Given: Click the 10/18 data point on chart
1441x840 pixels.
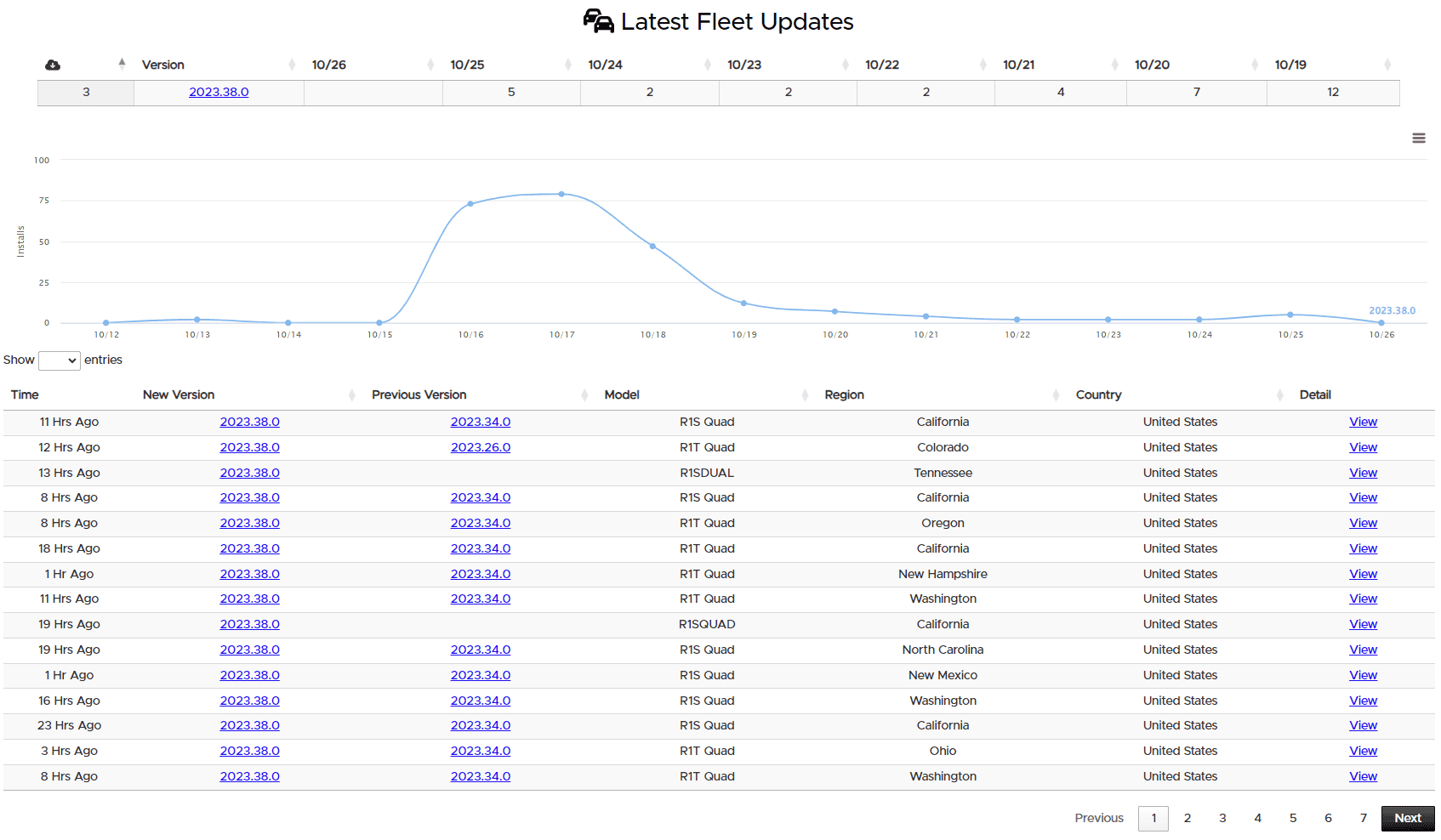Looking at the screenshot, I should (652, 246).
